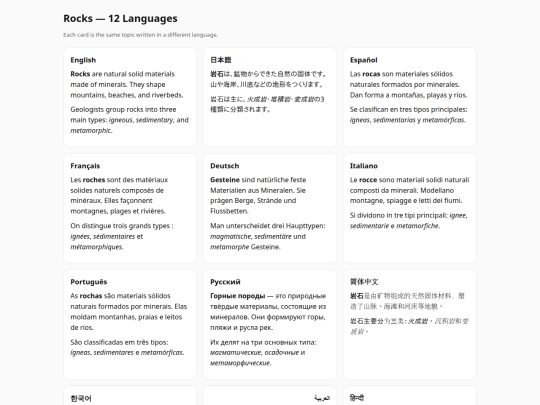Image resolution: width=540 pixels, height=405 pixels.
Task: Click the bold word "Rocks" in English card
Action: pos(80,74)
